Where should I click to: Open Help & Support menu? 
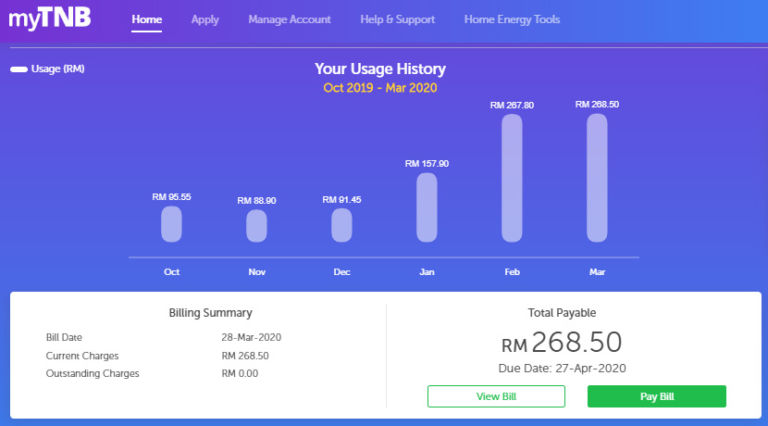pyautogui.click(x=397, y=20)
